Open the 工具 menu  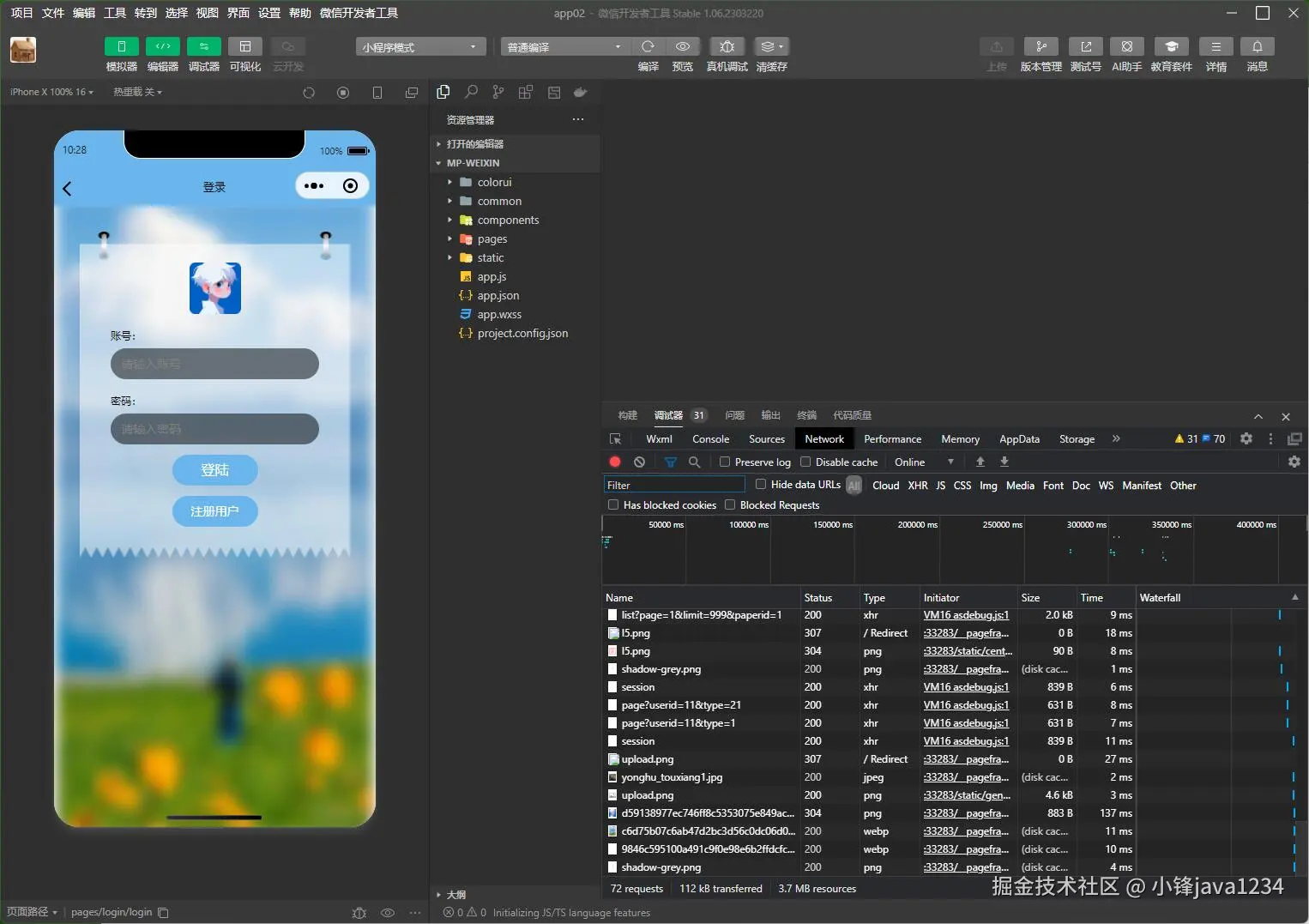point(115,13)
